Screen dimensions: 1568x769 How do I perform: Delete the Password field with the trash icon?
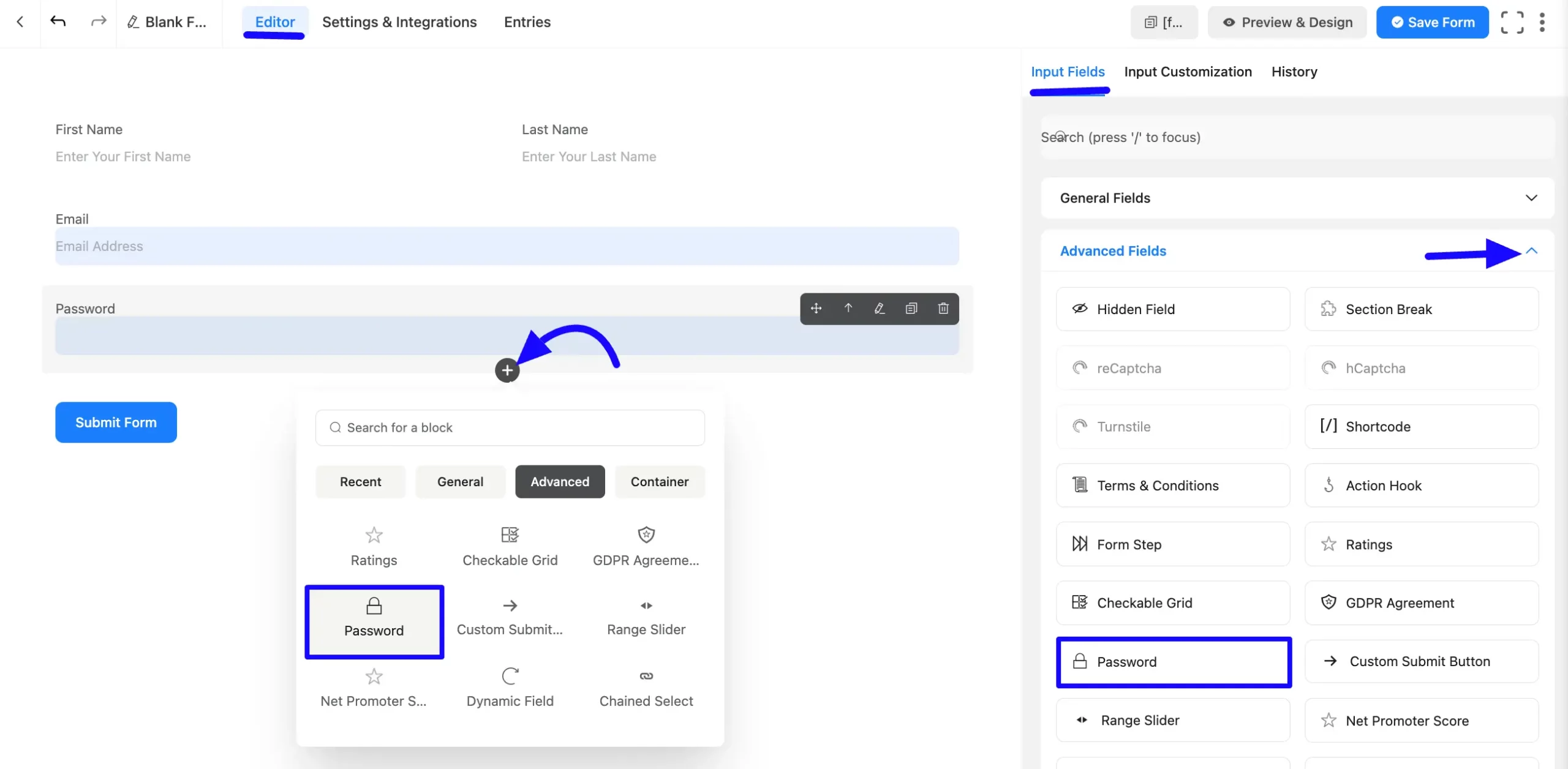pyautogui.click(x=943, y=309)
